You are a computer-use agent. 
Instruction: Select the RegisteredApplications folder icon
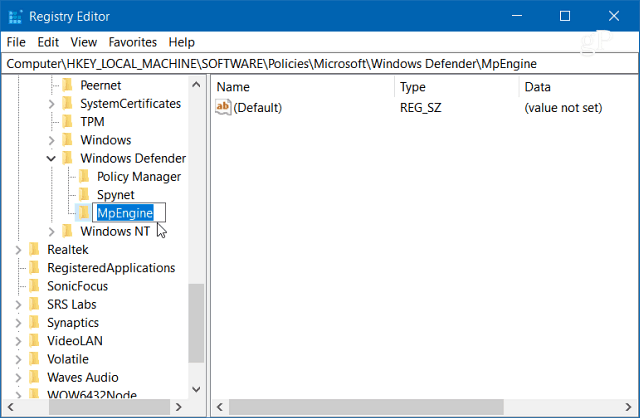pos(34,267)
